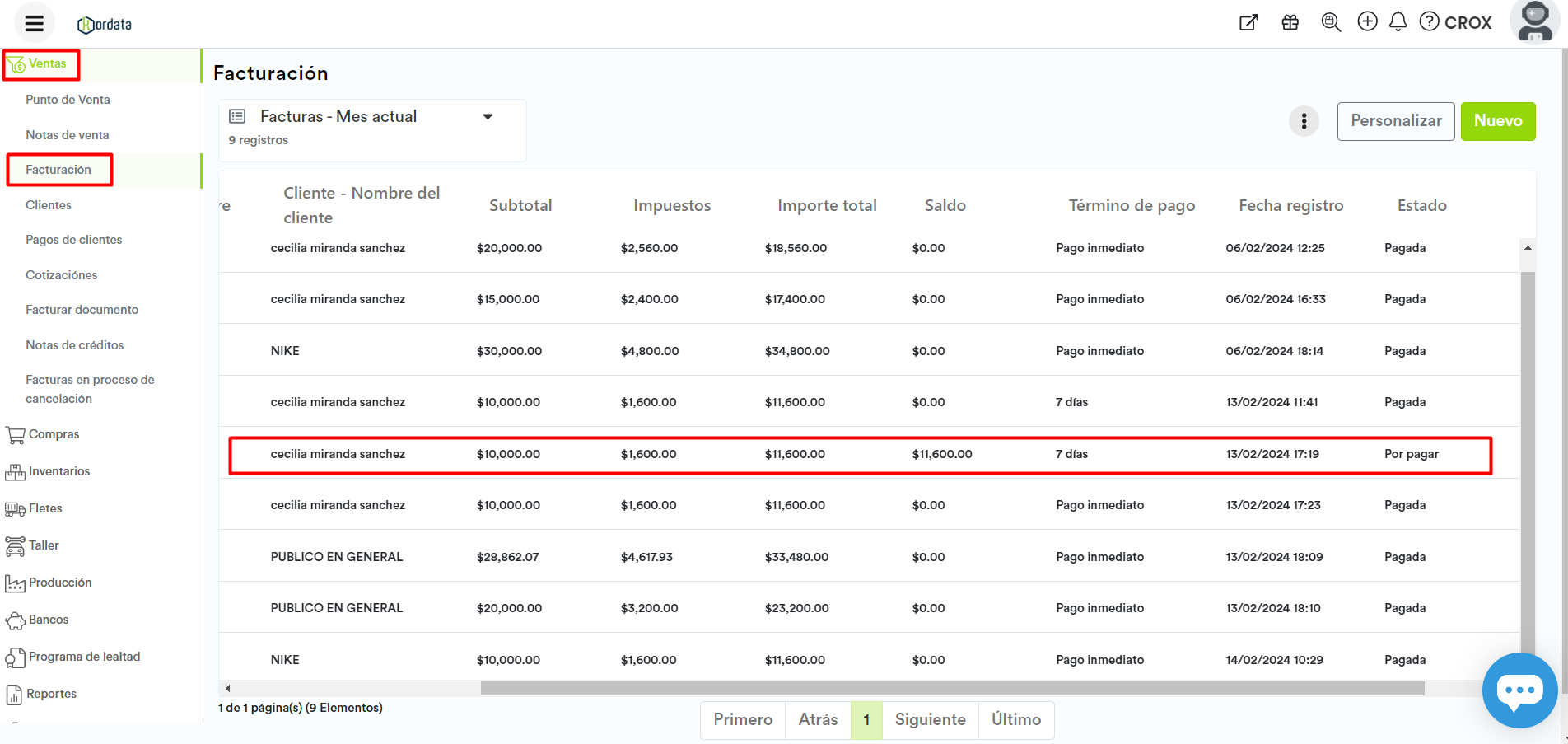The image size is (1568, 744).
Task: Click the help question mark icon
Action: point(1430,22)
